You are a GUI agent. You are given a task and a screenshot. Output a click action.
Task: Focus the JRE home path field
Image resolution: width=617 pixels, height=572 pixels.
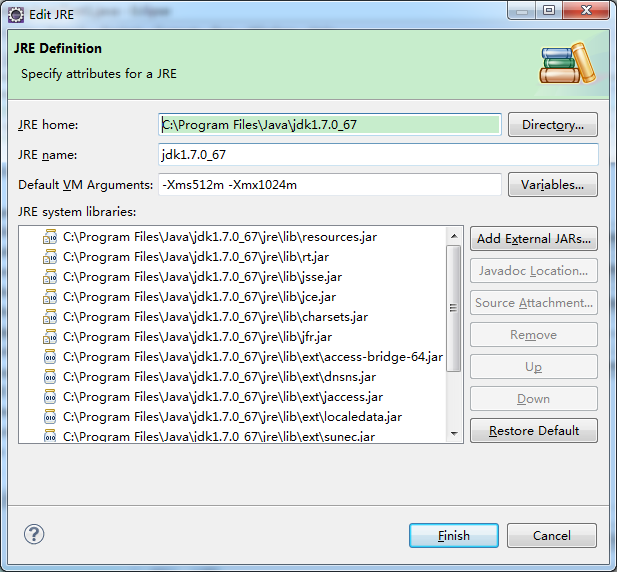tap(330, 125)
